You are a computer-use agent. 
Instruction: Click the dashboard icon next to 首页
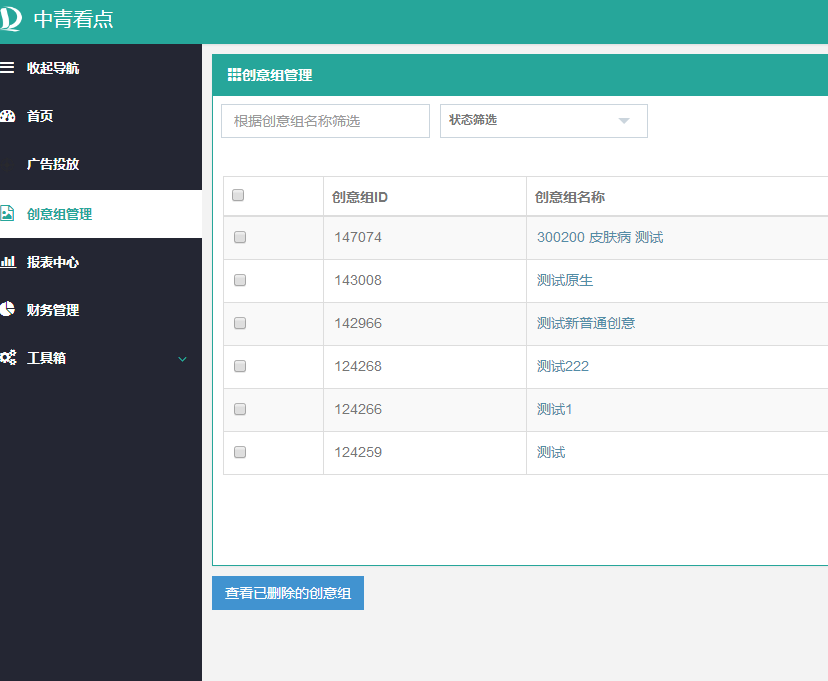click(7, 116)
